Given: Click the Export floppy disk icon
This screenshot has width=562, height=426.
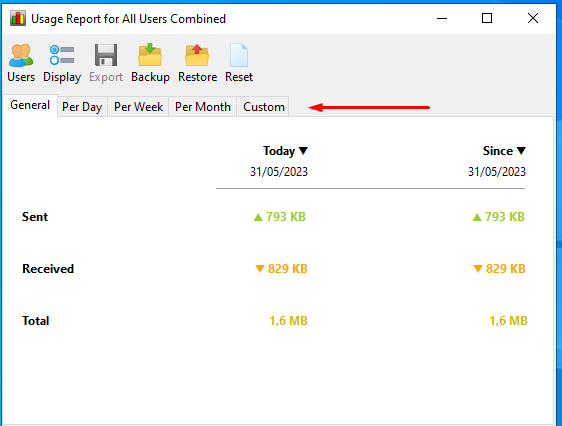Looking at the screenshot, I should [x=106, y=55].
